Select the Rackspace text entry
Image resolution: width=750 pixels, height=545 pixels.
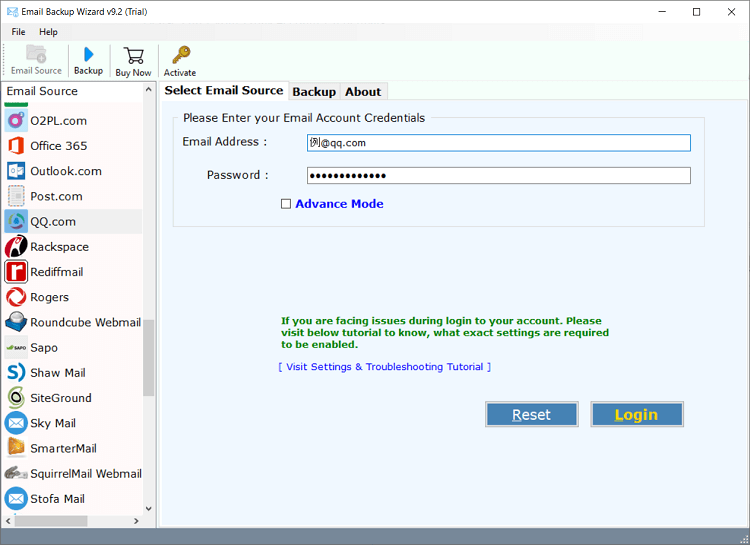[x=59, y=247]
